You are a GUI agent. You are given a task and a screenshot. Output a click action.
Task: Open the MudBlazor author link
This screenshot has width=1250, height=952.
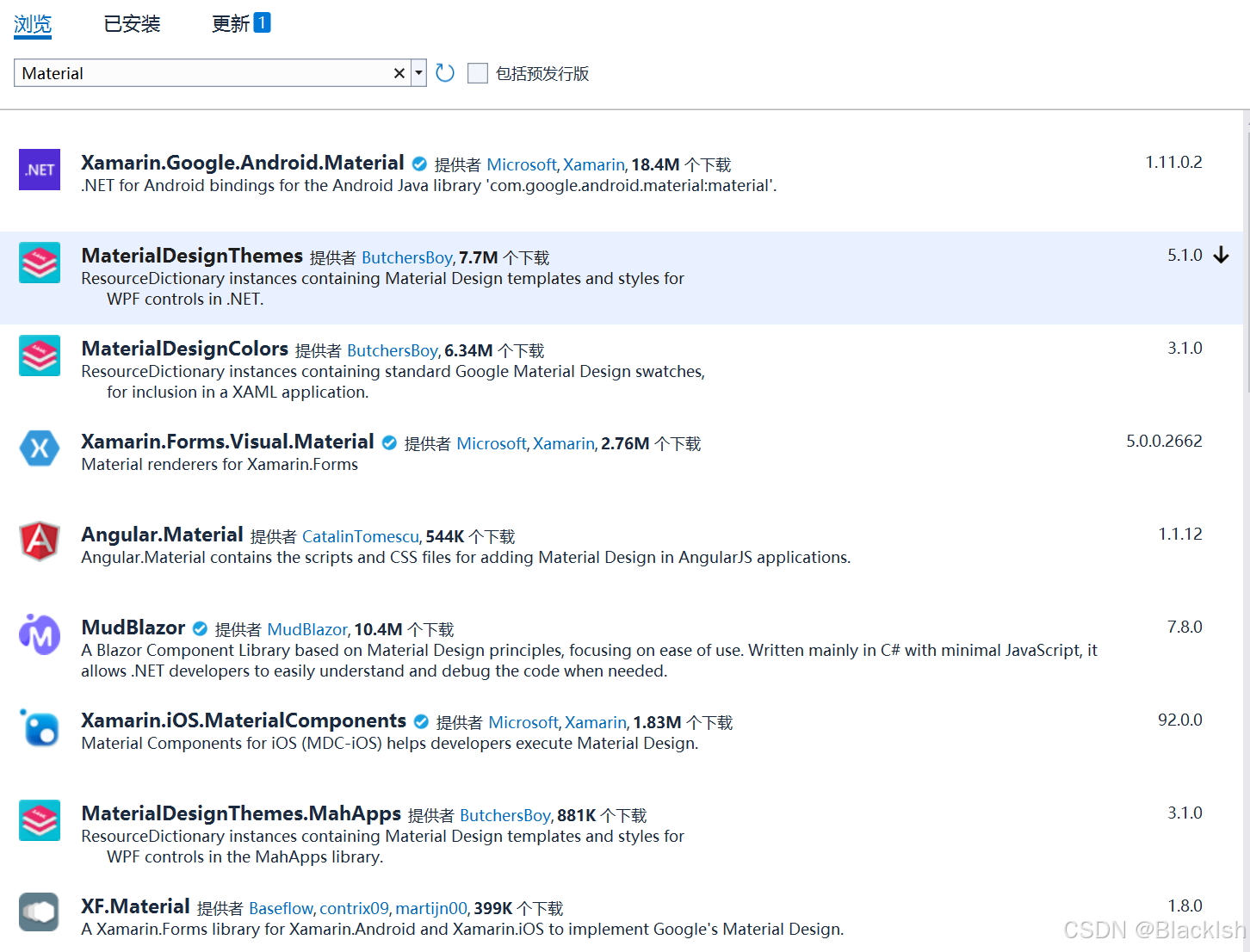pos(307,629)
